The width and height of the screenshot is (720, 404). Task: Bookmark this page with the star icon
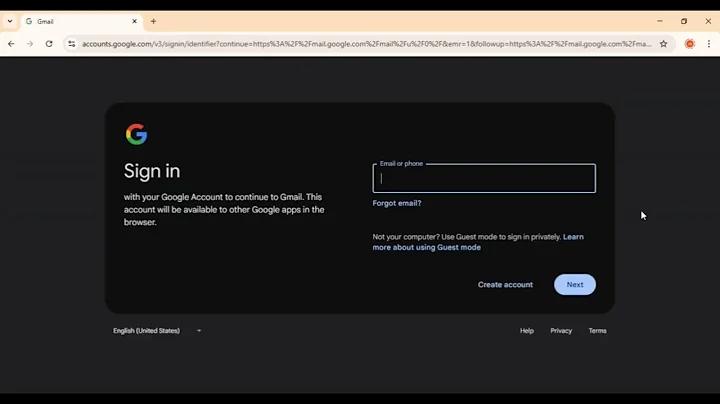pyautogui.click(x=664, y=44)
